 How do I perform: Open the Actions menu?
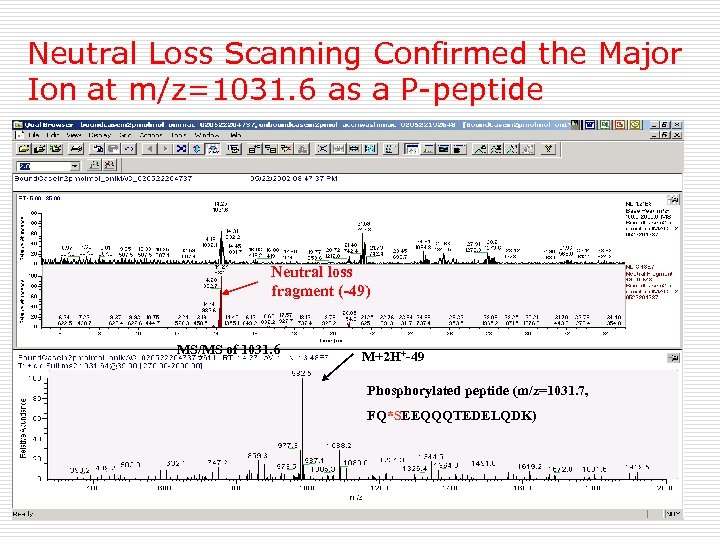[151, 135]
